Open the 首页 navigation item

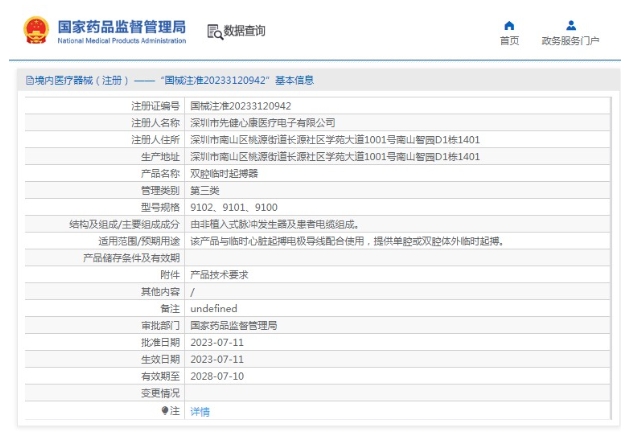(x=509, y=41)
